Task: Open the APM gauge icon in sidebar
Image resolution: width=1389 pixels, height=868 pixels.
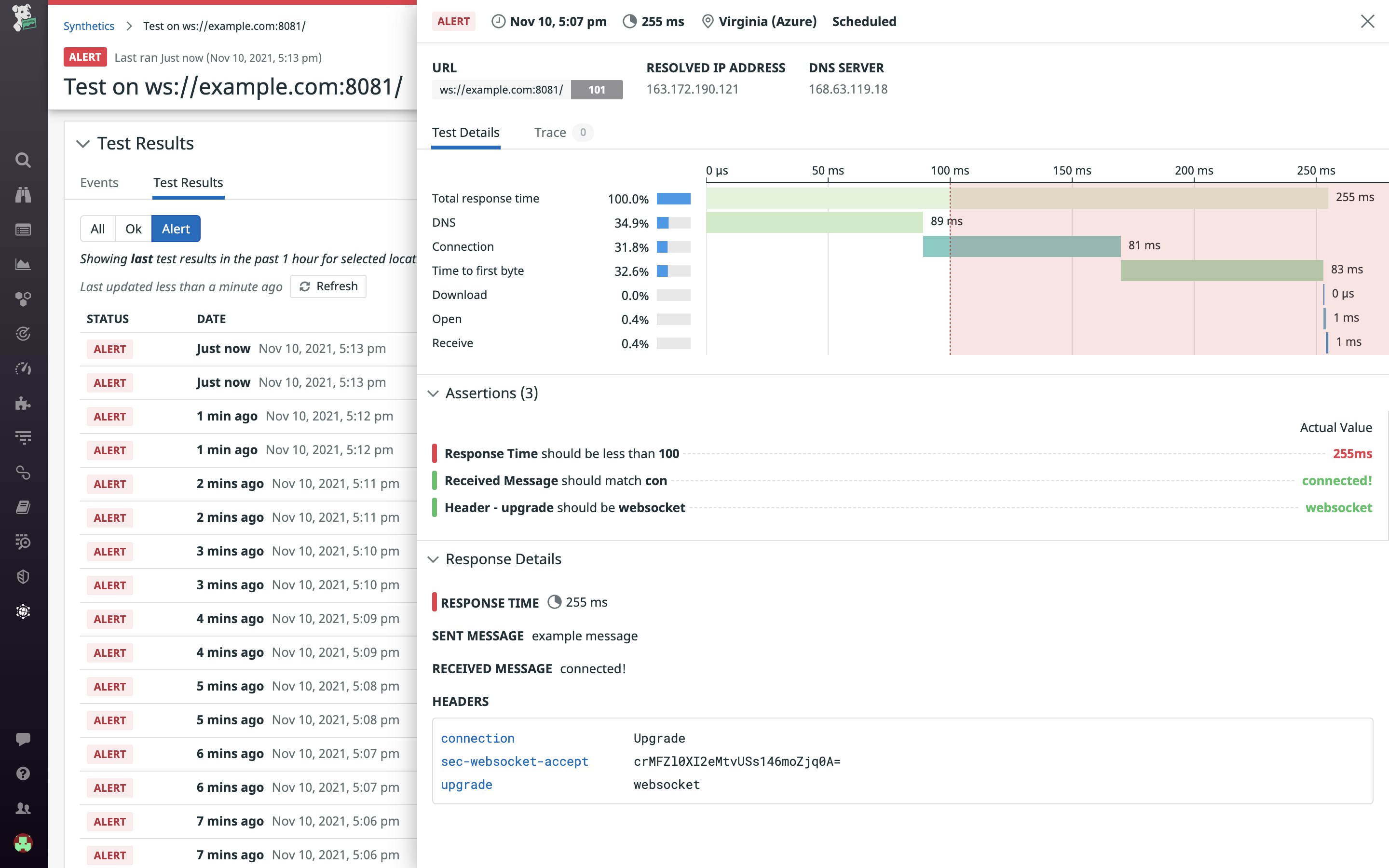Action: coord(23,369)
